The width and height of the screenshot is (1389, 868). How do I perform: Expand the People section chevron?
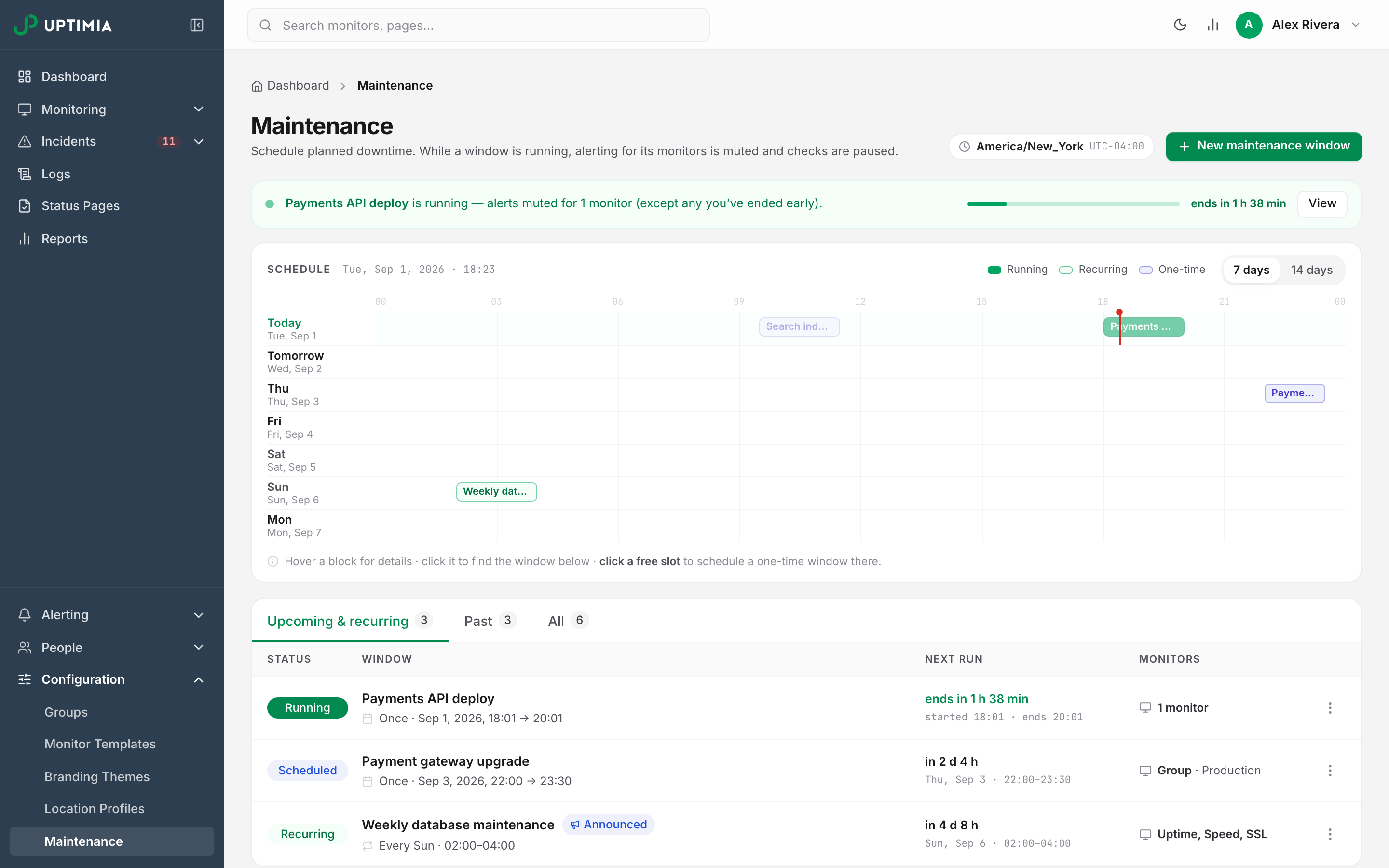(199, 647)
